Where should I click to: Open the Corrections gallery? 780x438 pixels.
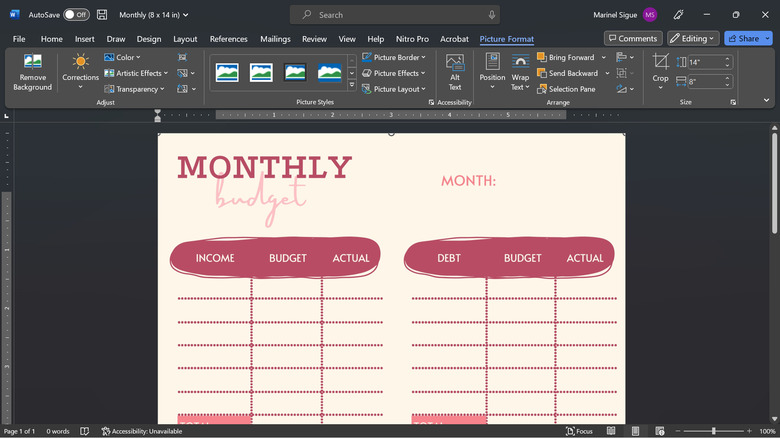(80, 72)
